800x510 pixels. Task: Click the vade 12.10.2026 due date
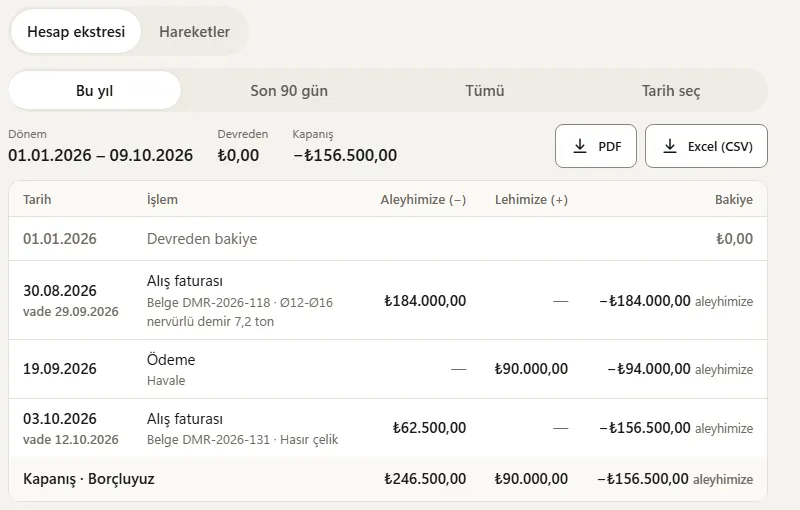(70, 440)
